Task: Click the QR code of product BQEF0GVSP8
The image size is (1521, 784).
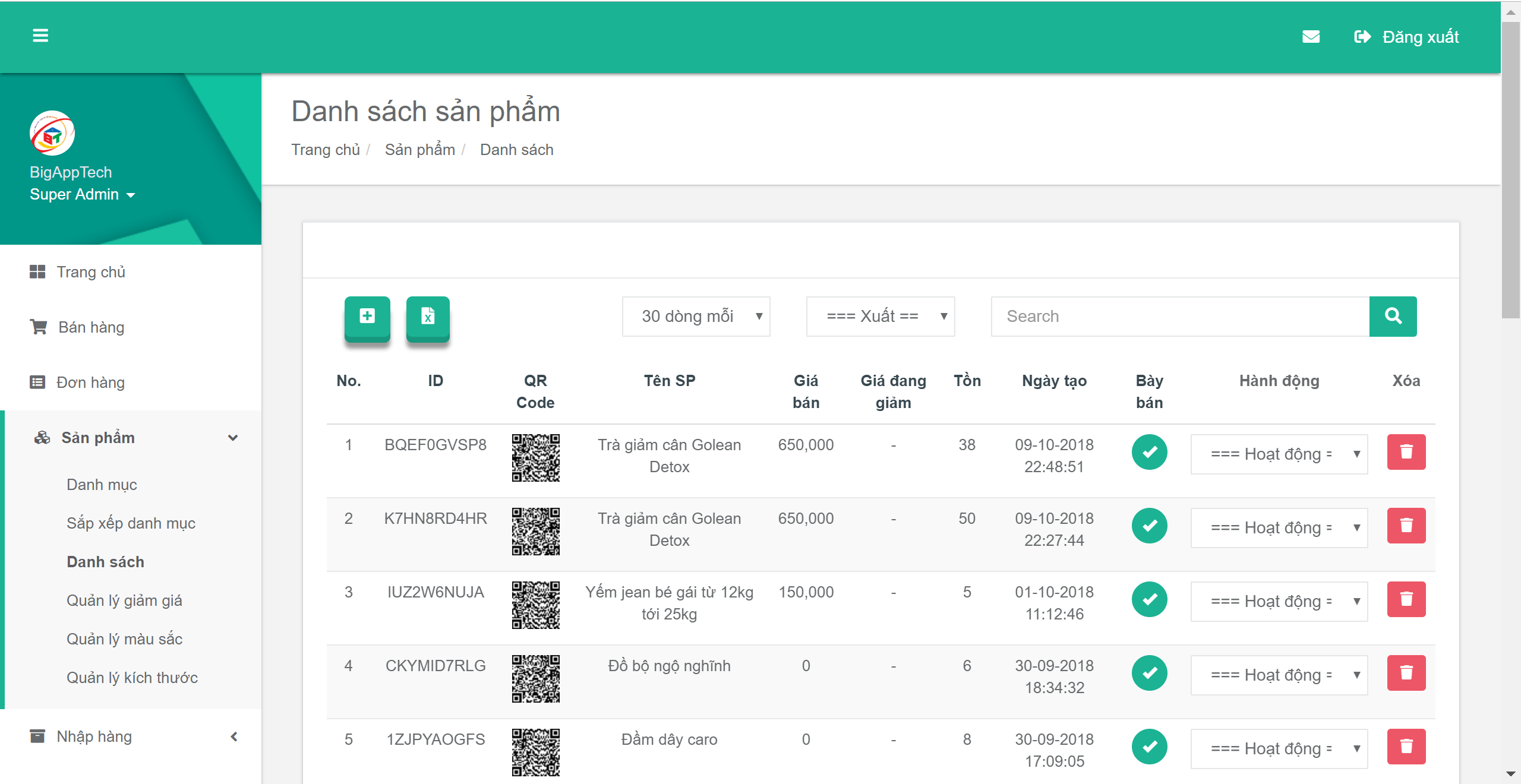Action: coord(535,458)
